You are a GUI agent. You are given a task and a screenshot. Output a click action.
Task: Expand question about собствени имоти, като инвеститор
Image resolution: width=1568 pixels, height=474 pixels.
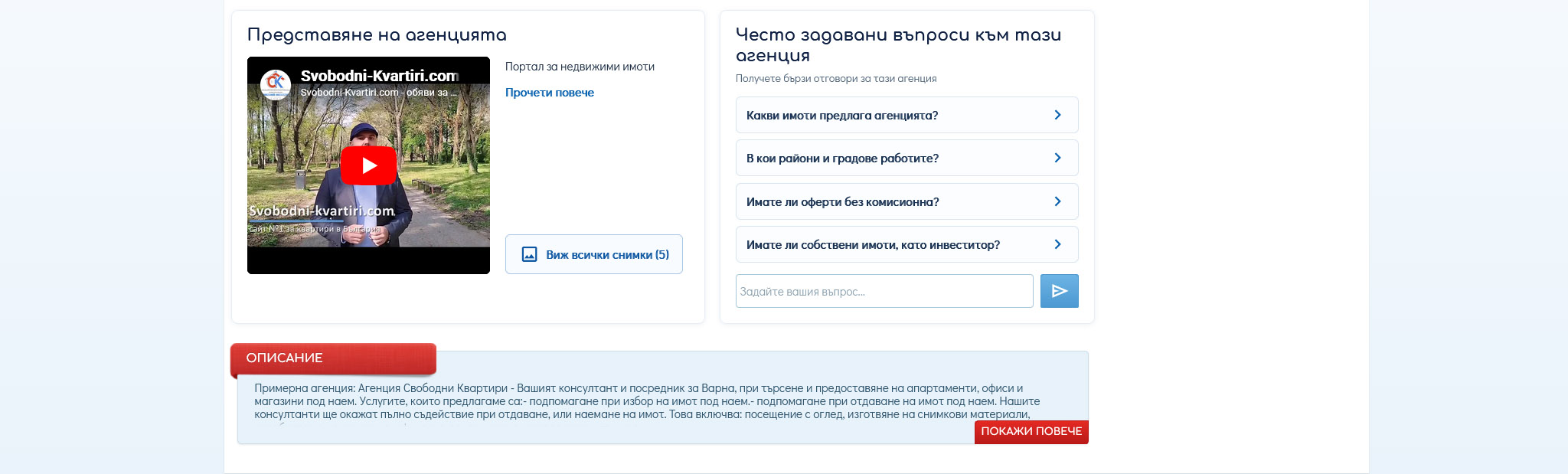coord(906,244)
